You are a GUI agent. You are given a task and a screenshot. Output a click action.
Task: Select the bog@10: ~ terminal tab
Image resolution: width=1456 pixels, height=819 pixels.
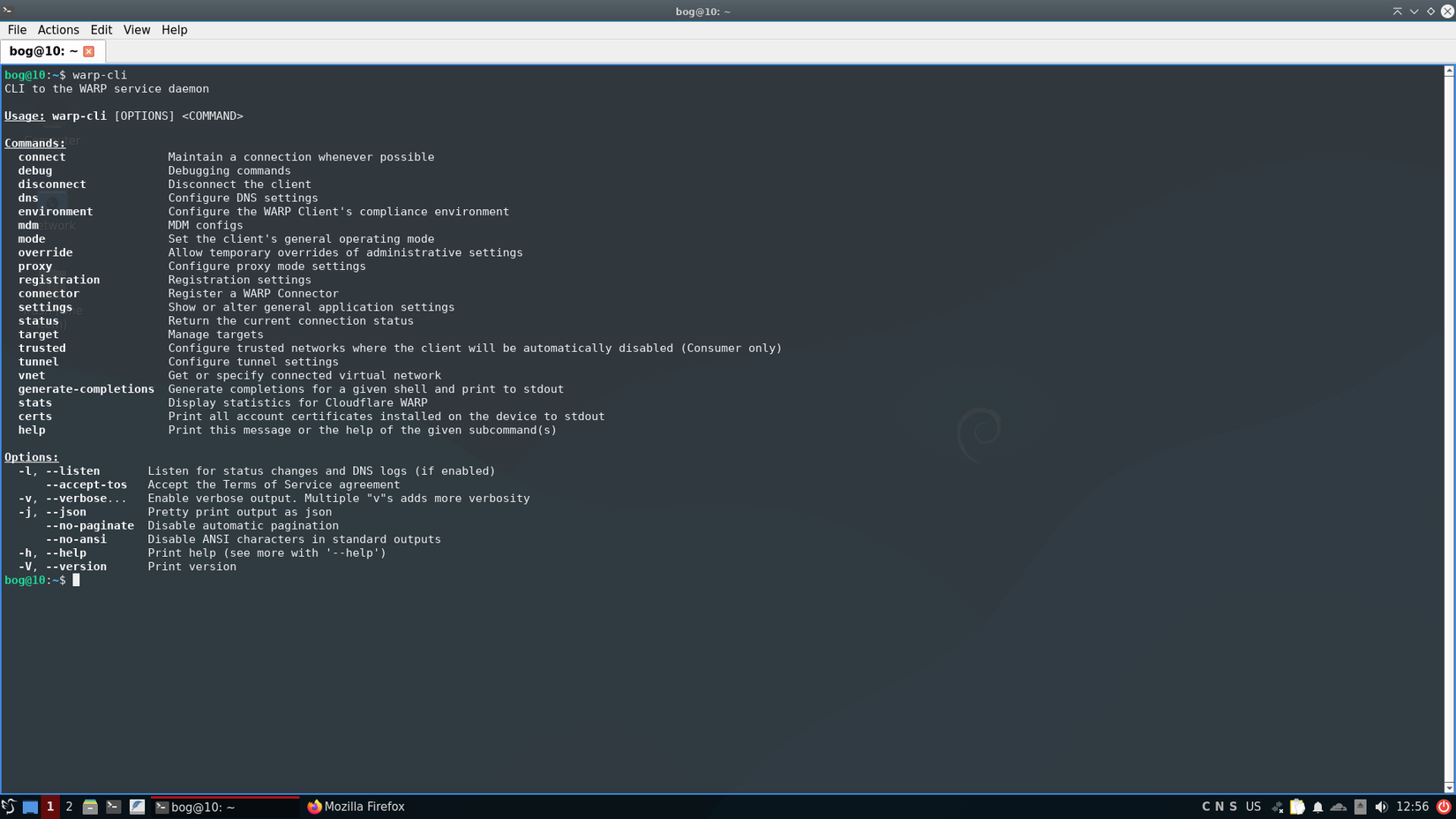coord(42,51)
